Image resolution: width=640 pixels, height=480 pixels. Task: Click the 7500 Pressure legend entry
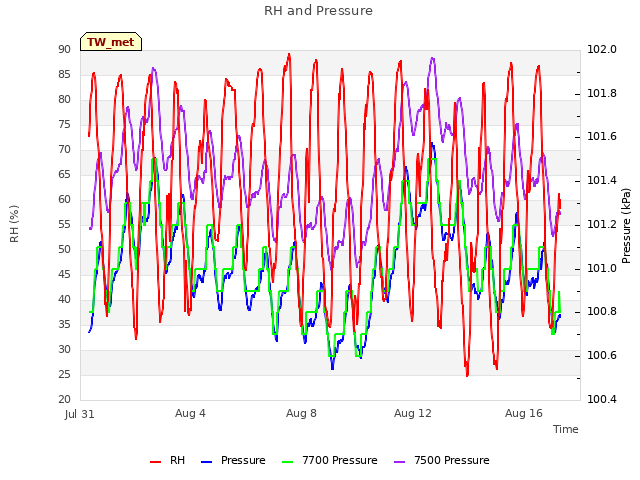(x=442, y=460)
